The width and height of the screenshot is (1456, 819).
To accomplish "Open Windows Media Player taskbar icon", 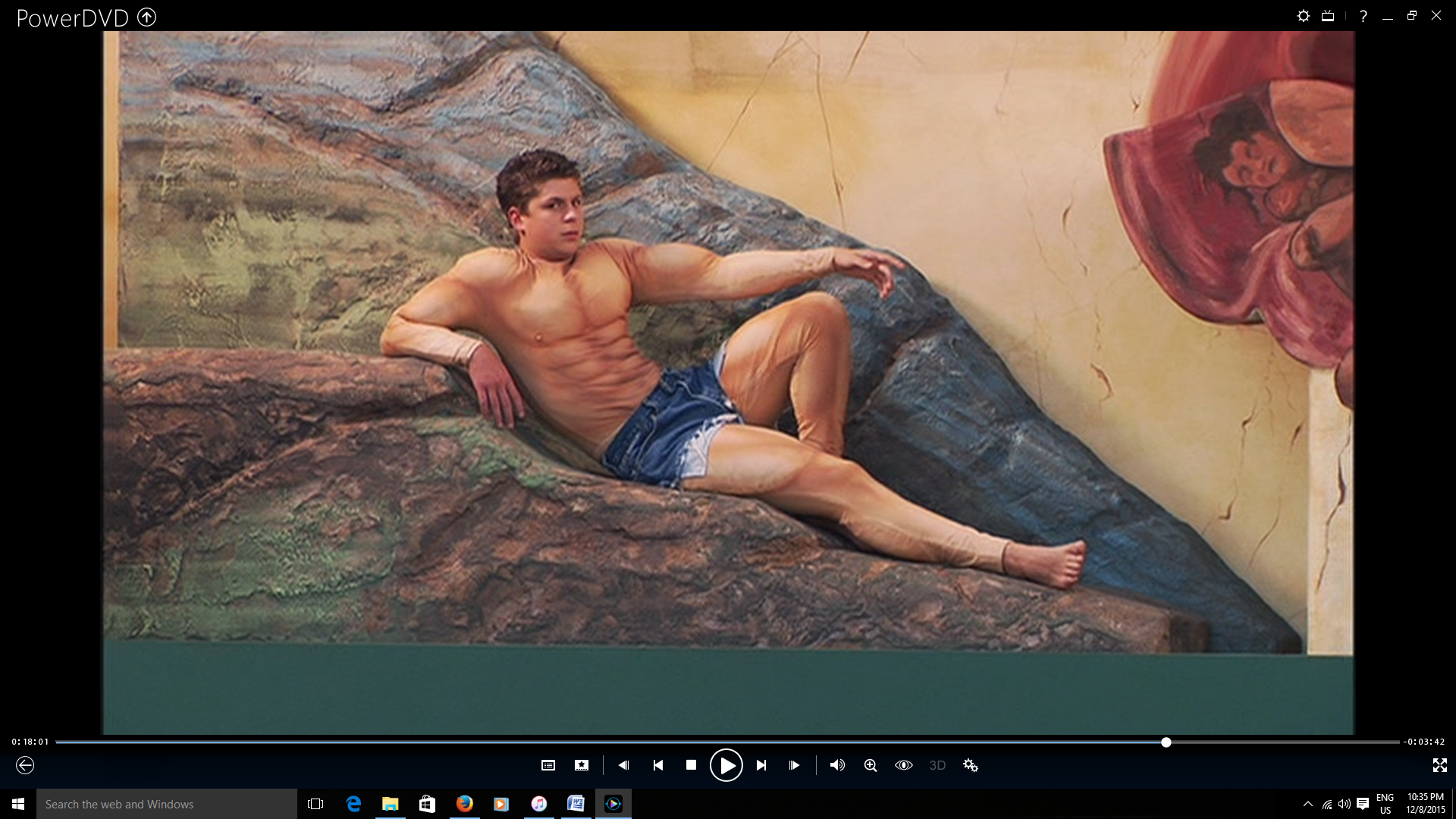I will pos(501,804).
